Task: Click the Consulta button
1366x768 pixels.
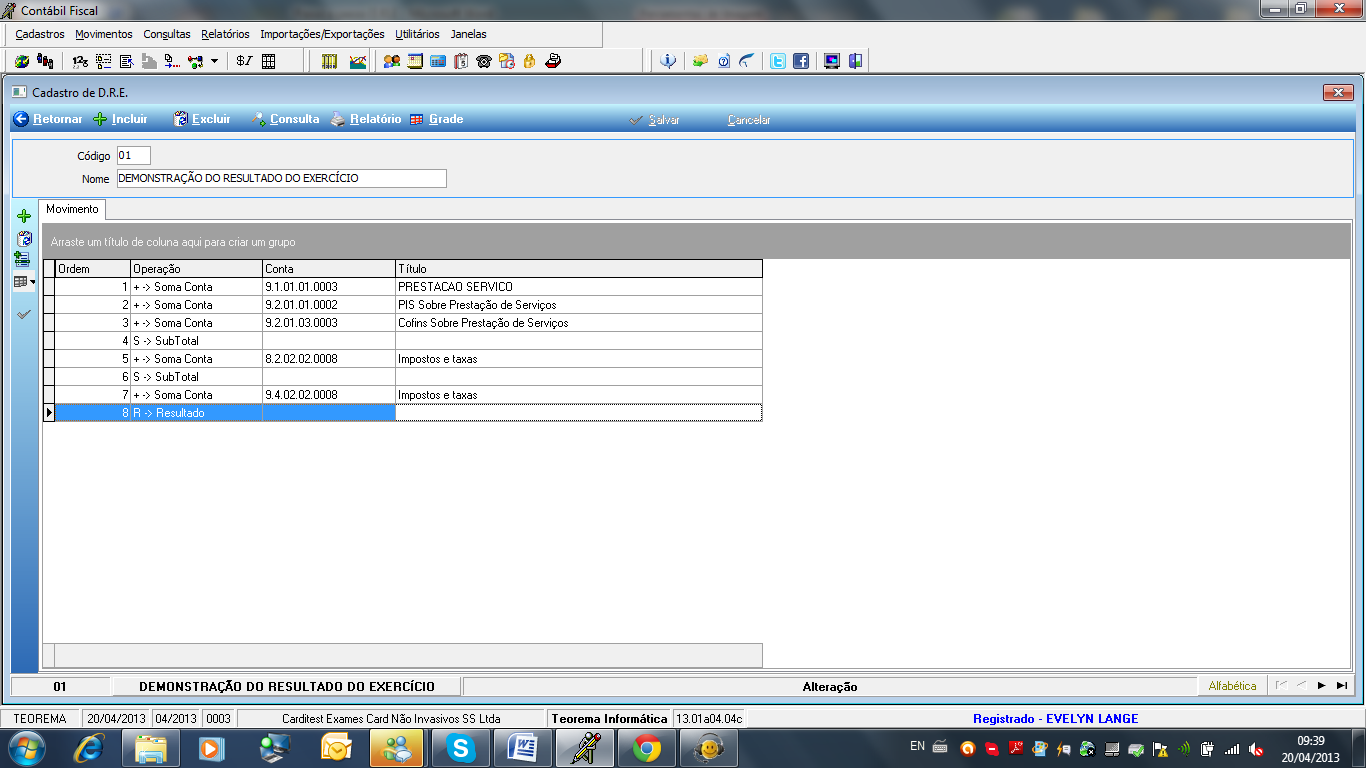Action: [x=285, y=120]
